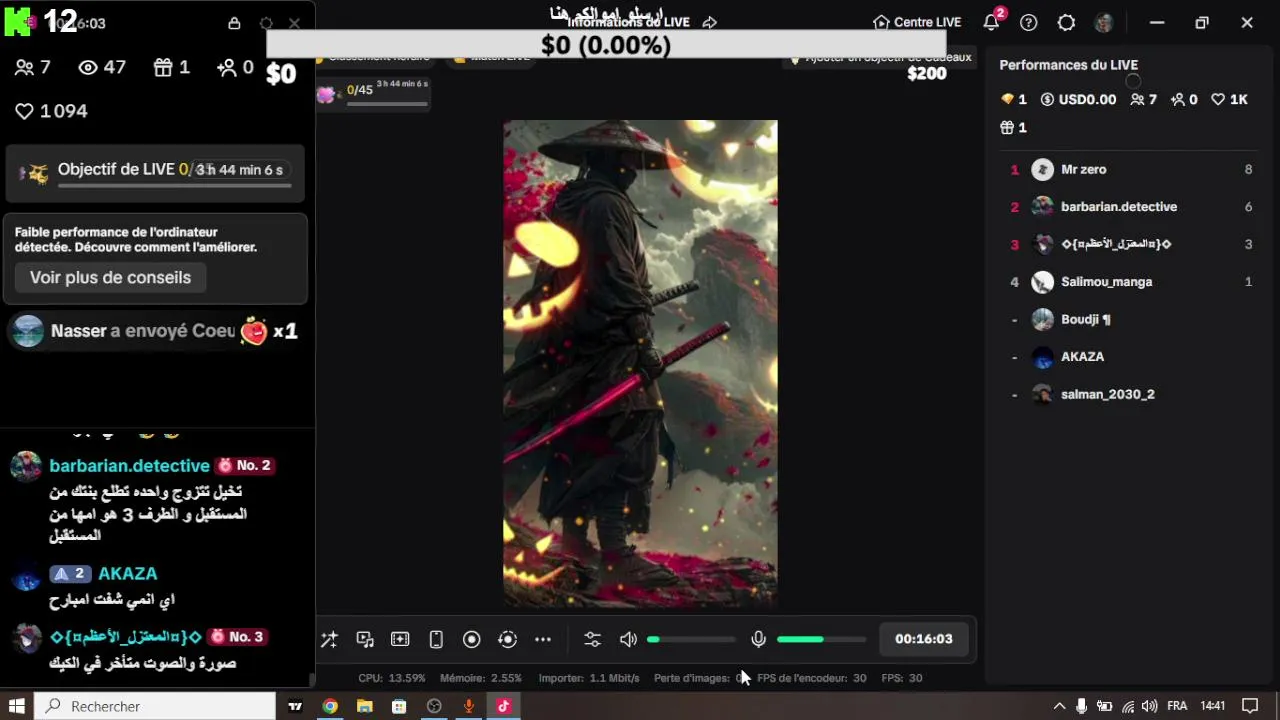Screen dimensions: 1280x720
Task: Click Voir plus de conseils button
Action: [x=110, y=278]
